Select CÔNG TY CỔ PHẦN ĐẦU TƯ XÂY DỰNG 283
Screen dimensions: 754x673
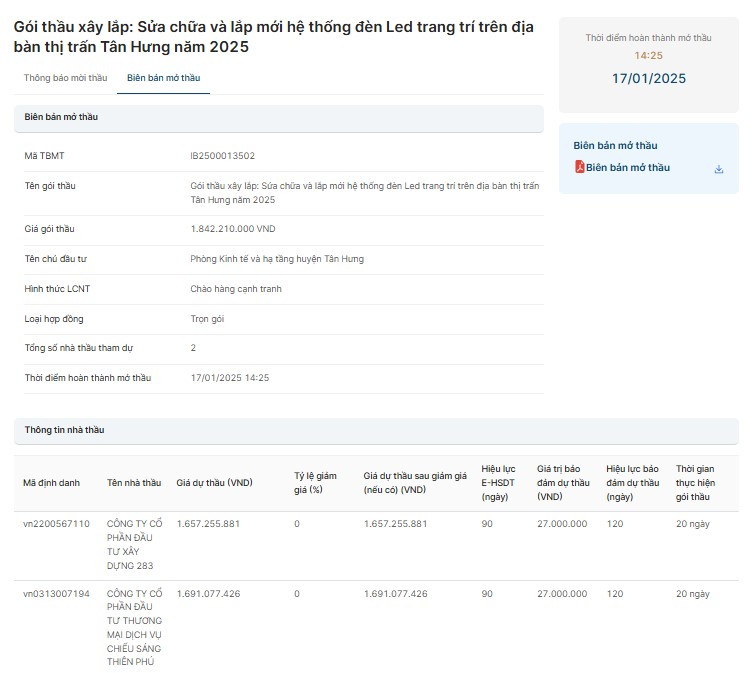(133, 545)
